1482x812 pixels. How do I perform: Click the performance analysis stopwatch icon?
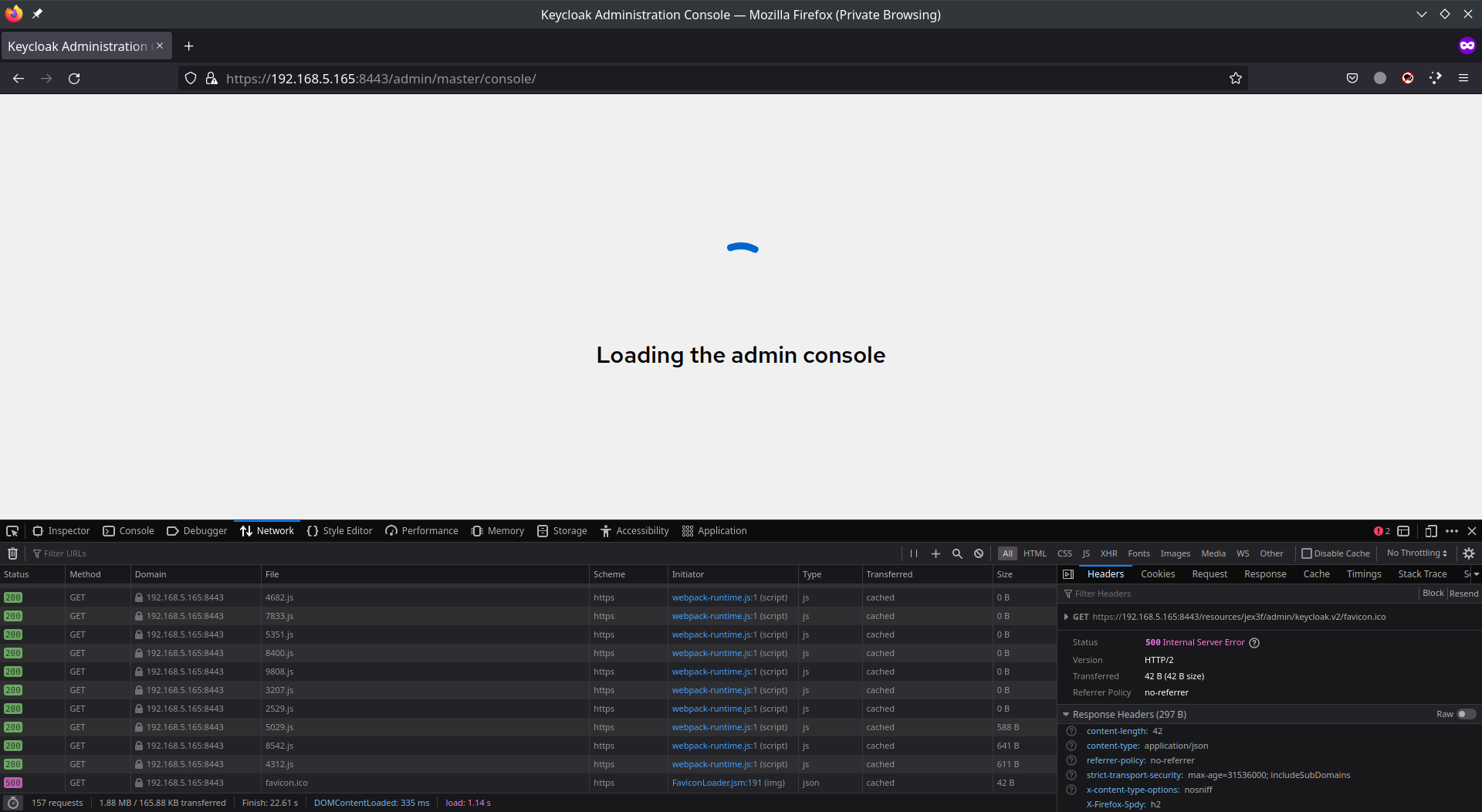(13, 803)
